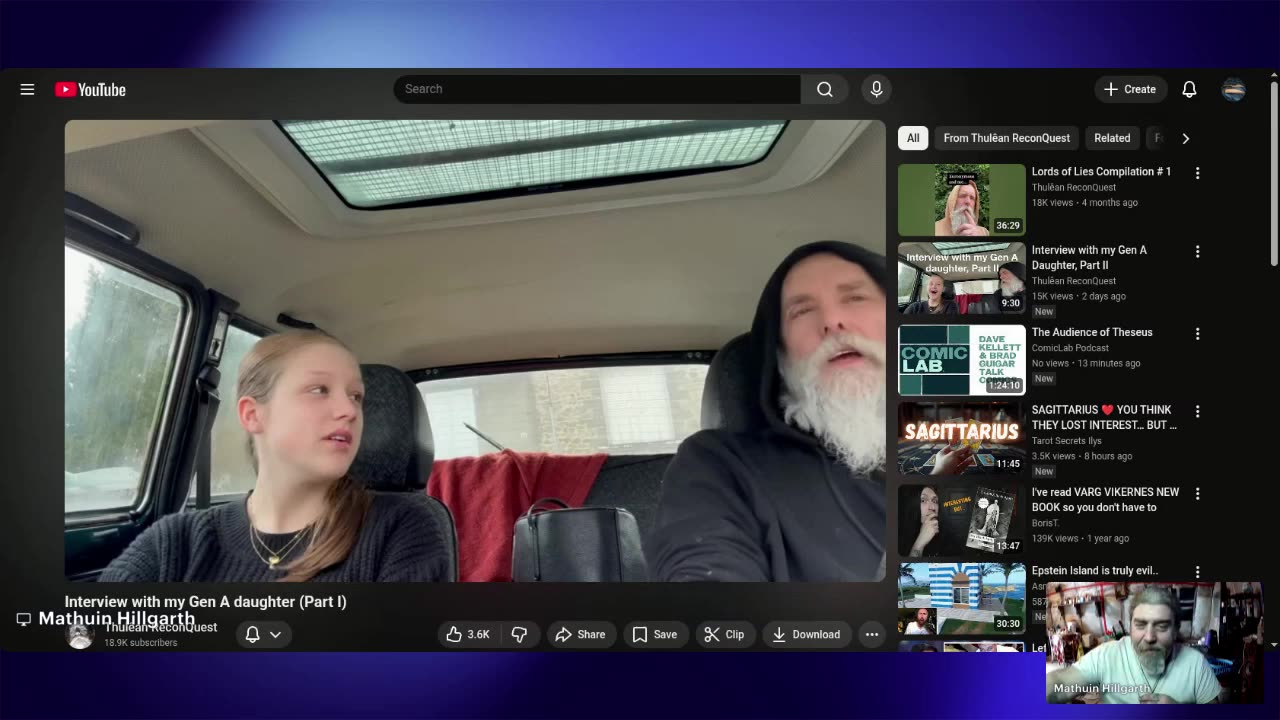Open options for Lords of Lies Compilation video

pos(1197,173)
